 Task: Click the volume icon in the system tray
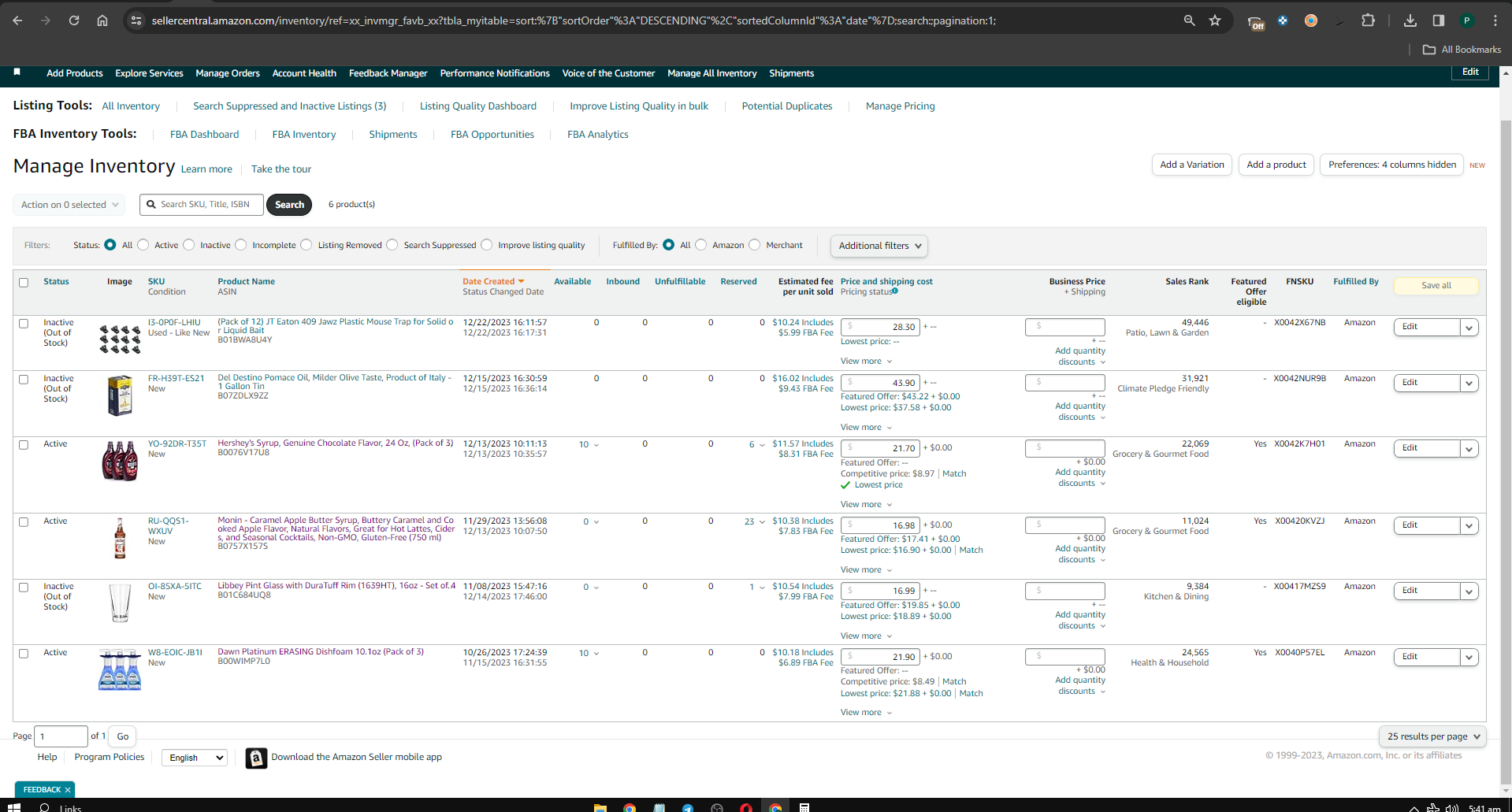1451,807
